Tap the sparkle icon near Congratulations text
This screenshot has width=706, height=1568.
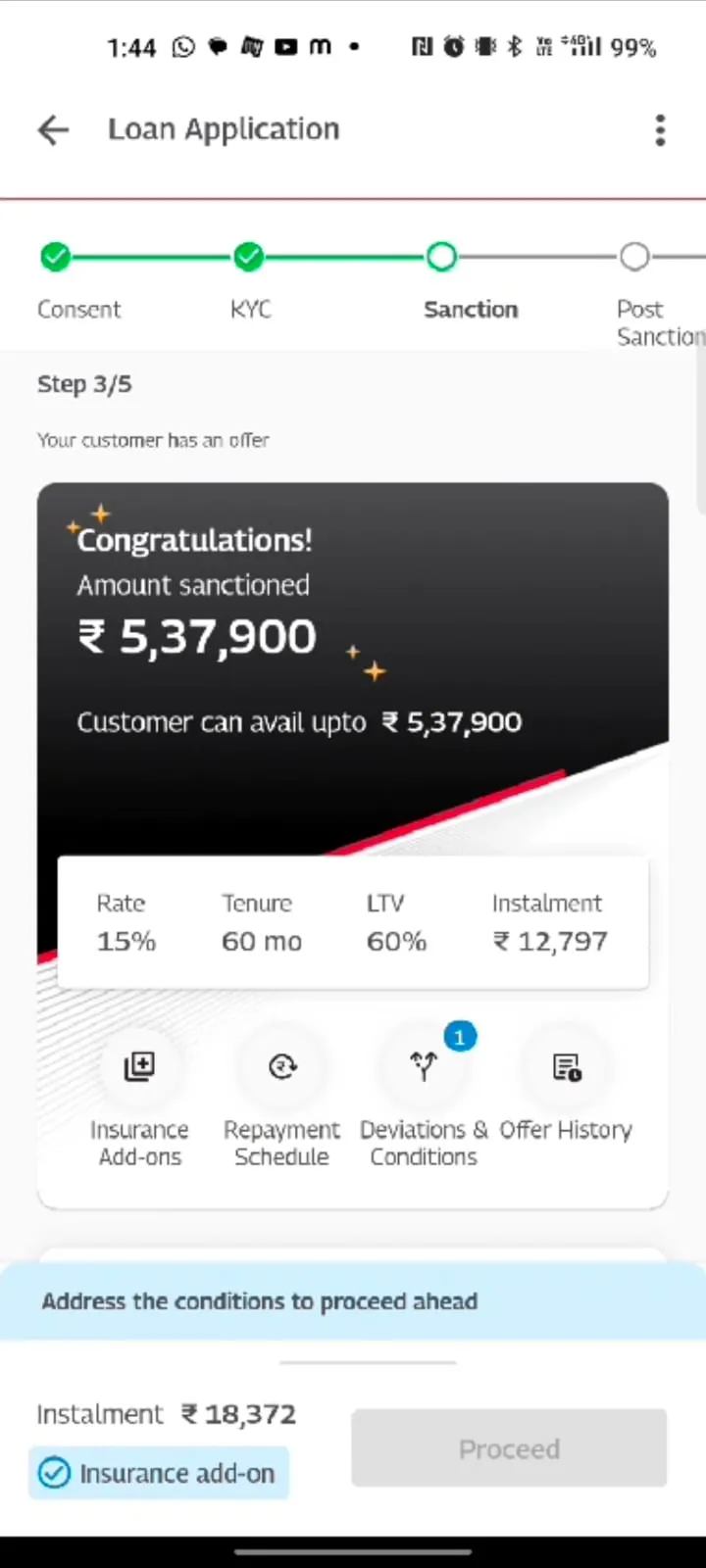click(x=99, y=514)
